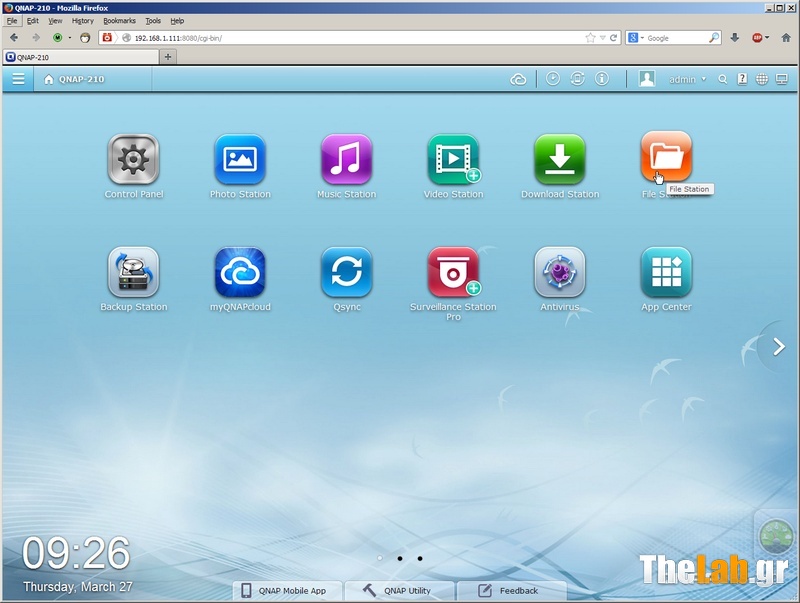
Task: Switch to first desktop page dot
Action: click(x=380, y=559)
